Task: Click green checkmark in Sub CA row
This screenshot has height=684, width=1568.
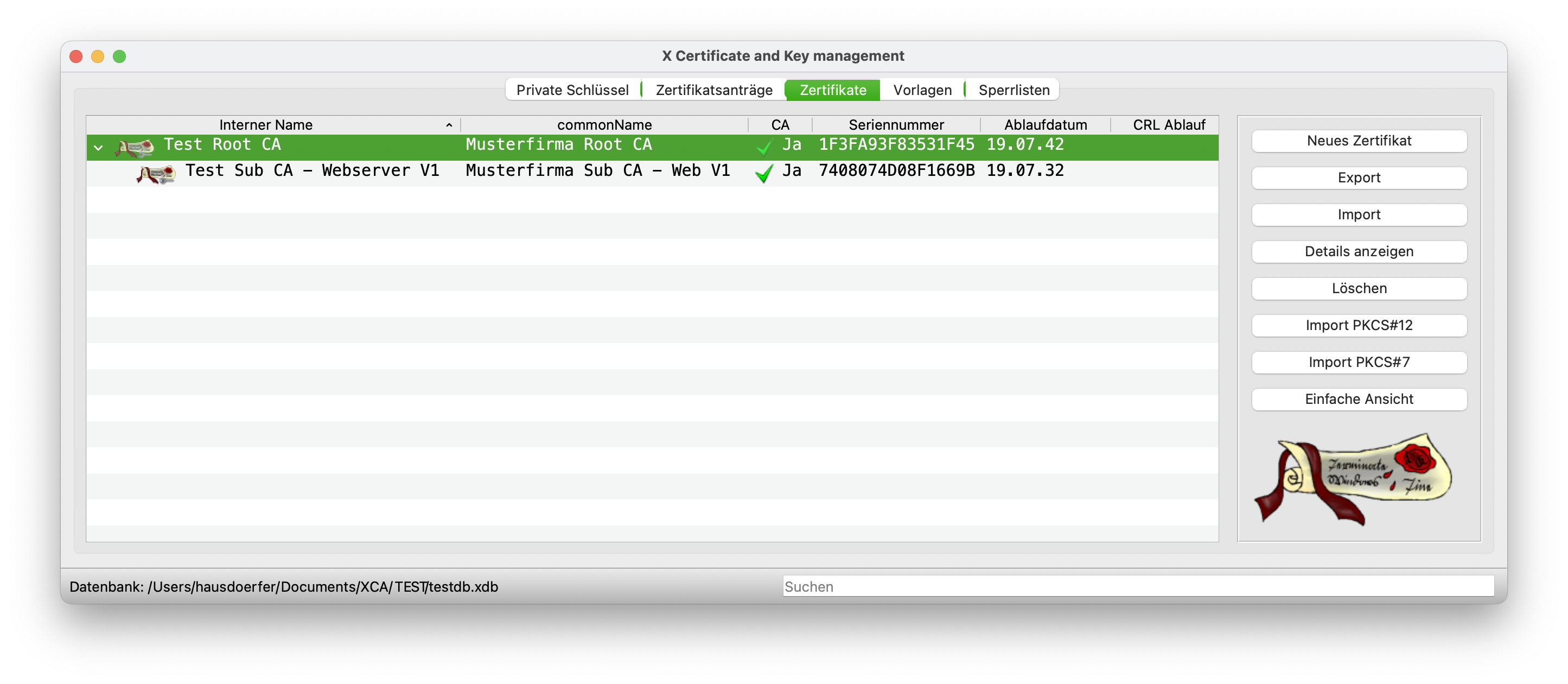Action: click(x=763, y=173)
